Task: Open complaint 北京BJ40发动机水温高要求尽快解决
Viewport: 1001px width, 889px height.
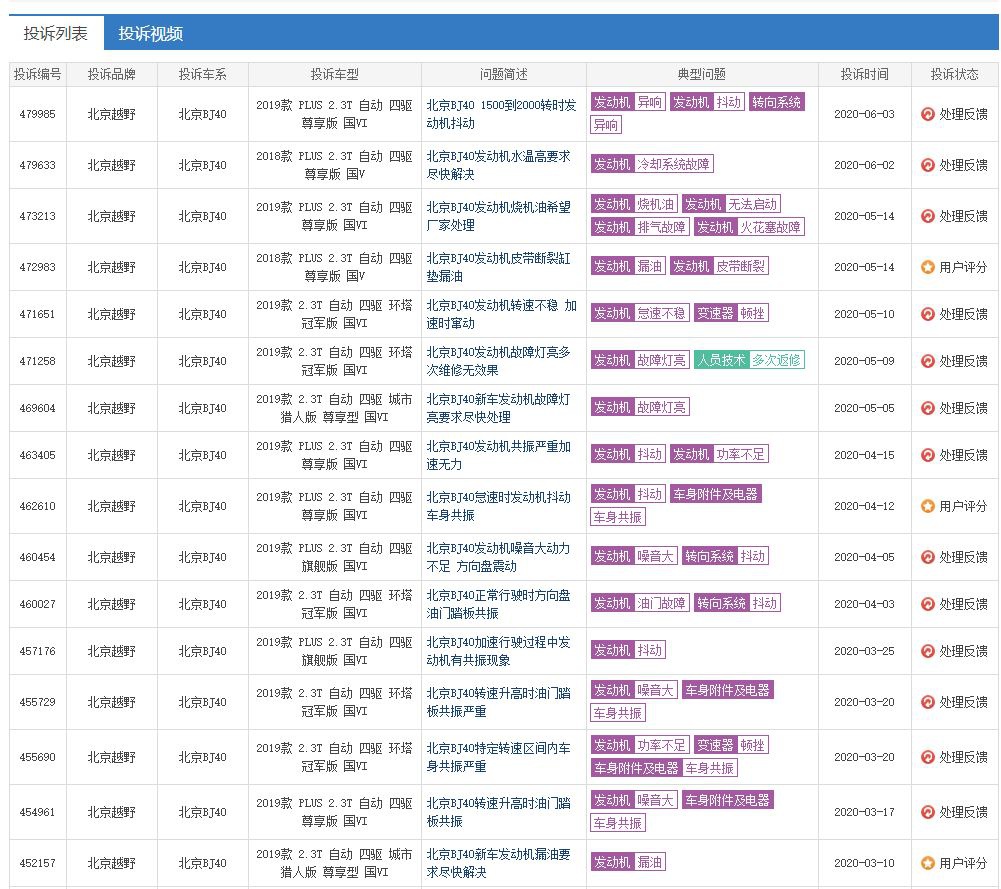Action: 499,165
